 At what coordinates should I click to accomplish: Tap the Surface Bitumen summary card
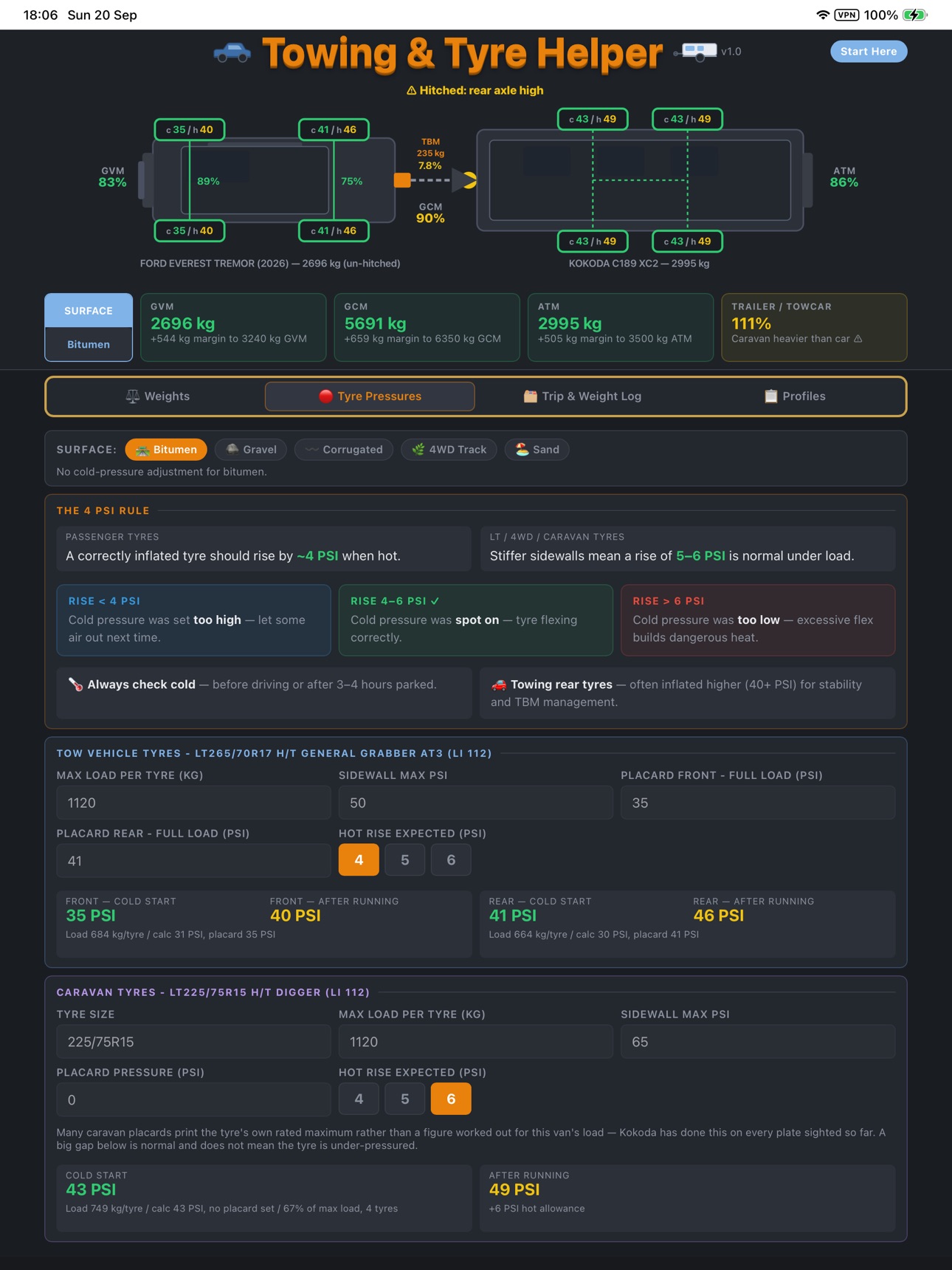89,328
